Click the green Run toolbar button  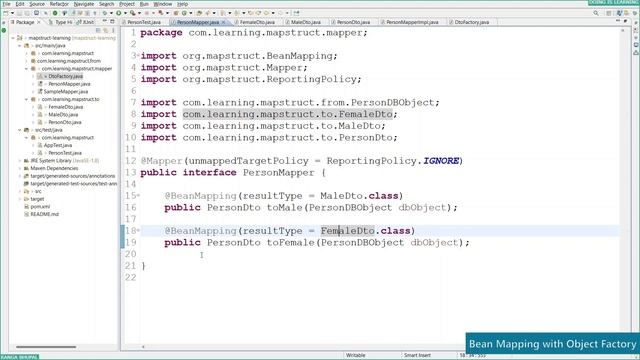(119, 13)
